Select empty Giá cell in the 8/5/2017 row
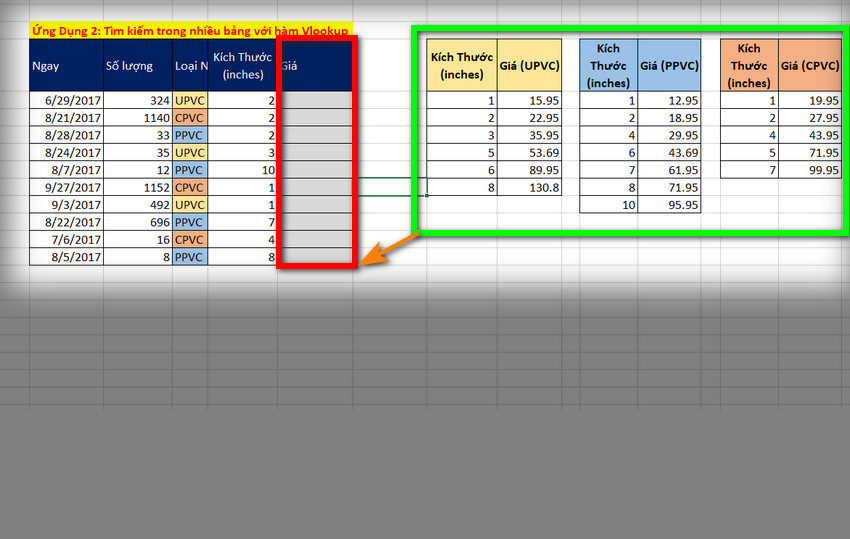The width and height of the screenshot is (850, 539). [x=315, y=257]
